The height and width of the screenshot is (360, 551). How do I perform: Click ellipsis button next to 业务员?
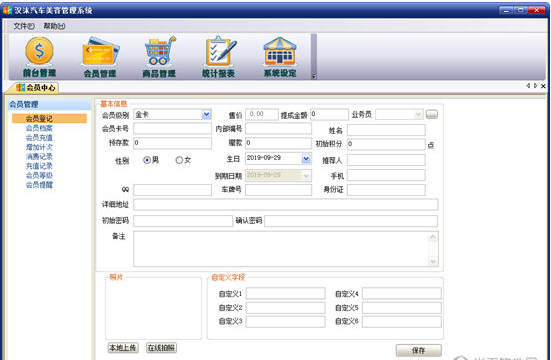(x=432, y=115)
